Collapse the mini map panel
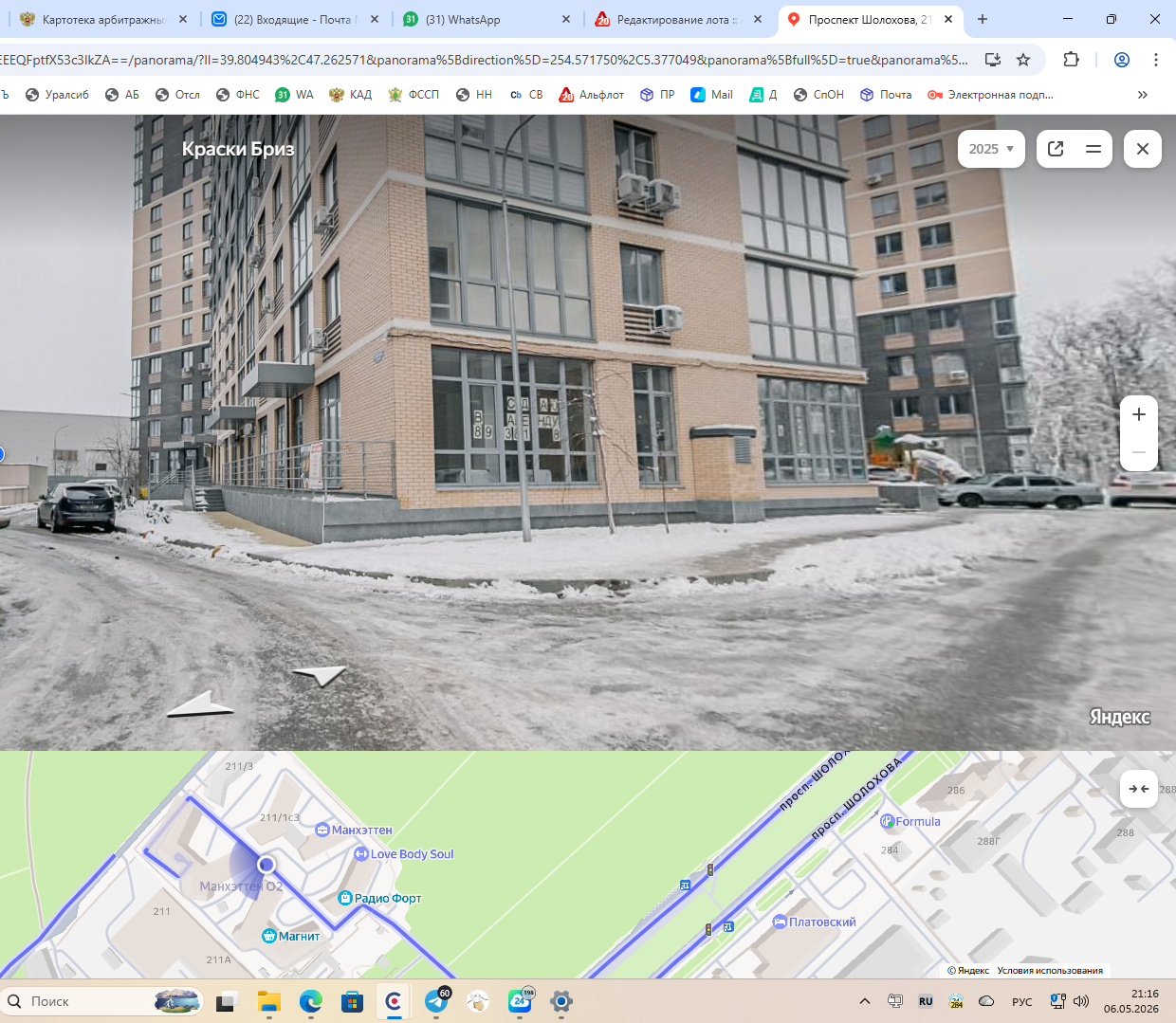Image resolution: width=1176 pixels, height=1023 pixels. point(1139,789)
